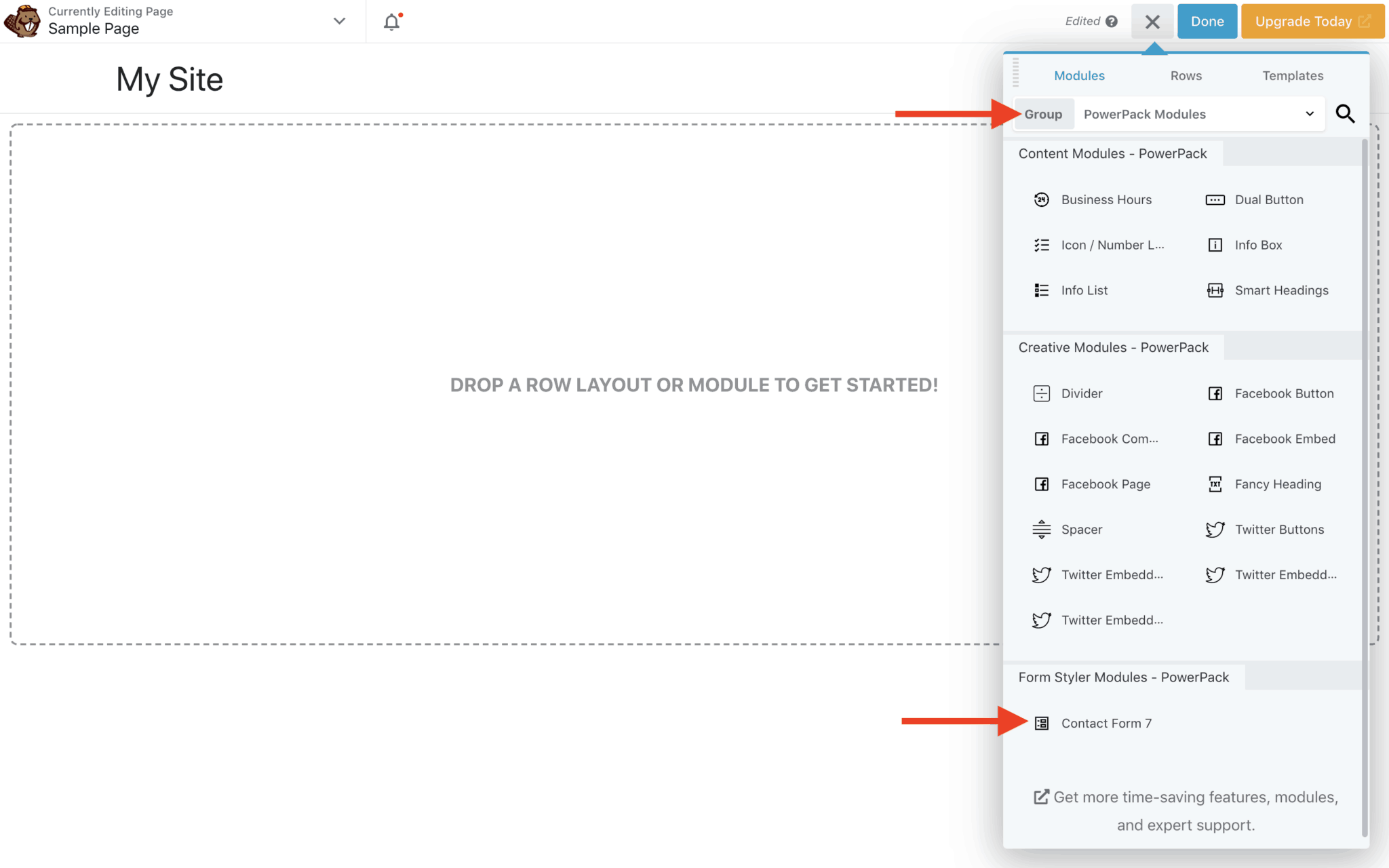Click the search magnifier icon in the panel
Image resolution: width=1389 pixels, height=868 pixels.
(x=1345, y=114)
